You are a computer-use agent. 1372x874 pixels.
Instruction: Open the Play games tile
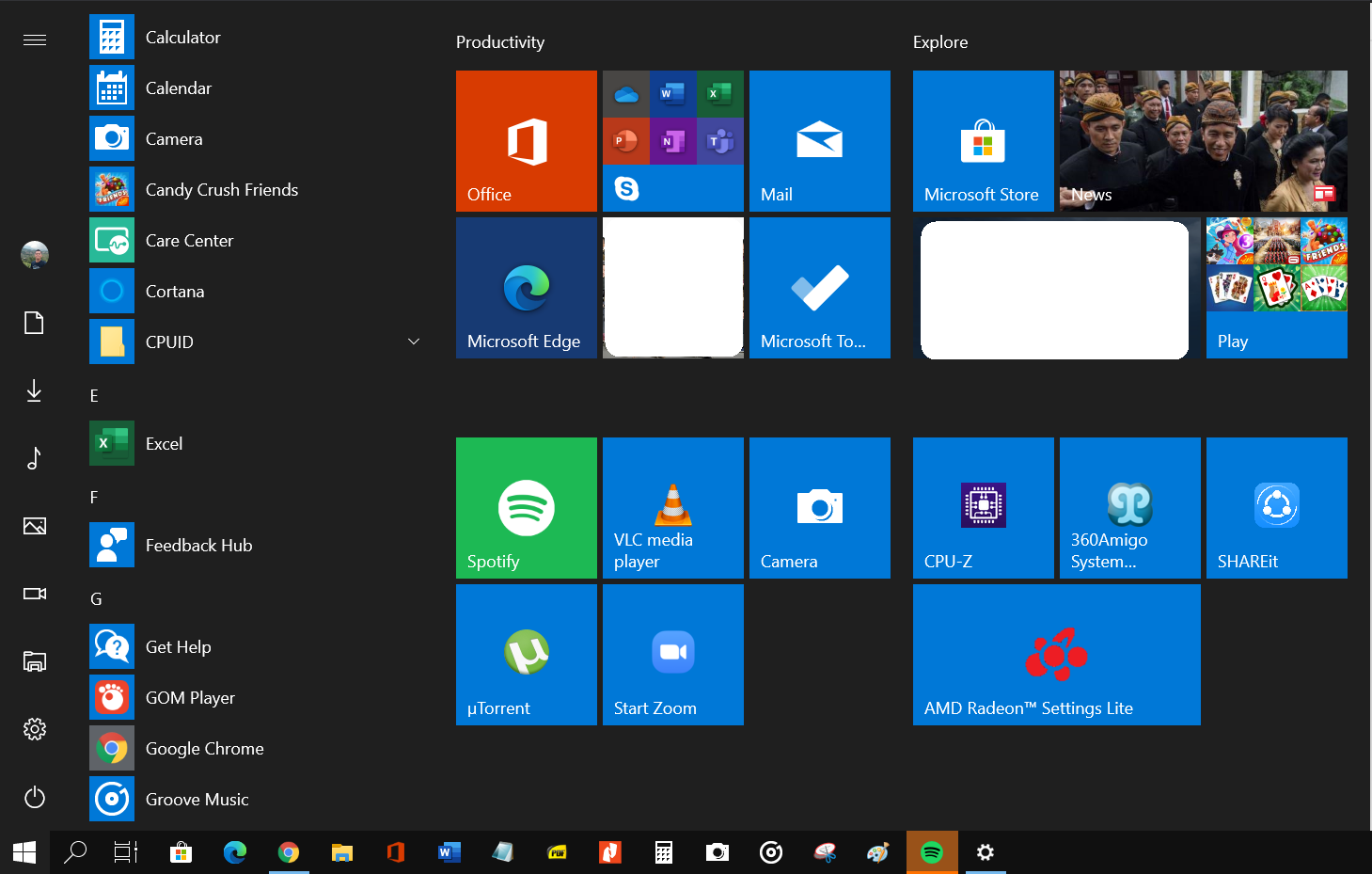1277,288
